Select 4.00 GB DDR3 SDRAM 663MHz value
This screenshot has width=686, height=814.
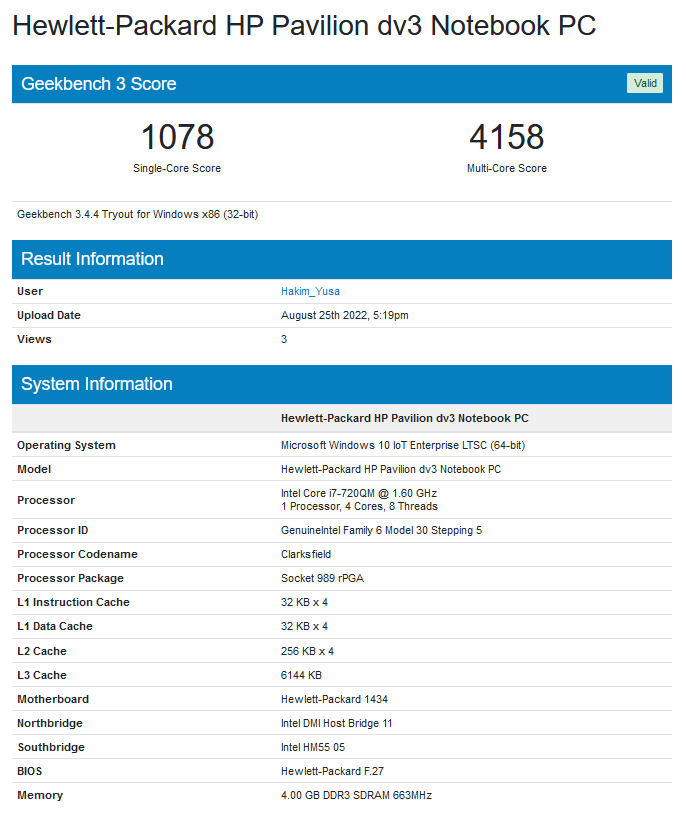click(356, 795)
